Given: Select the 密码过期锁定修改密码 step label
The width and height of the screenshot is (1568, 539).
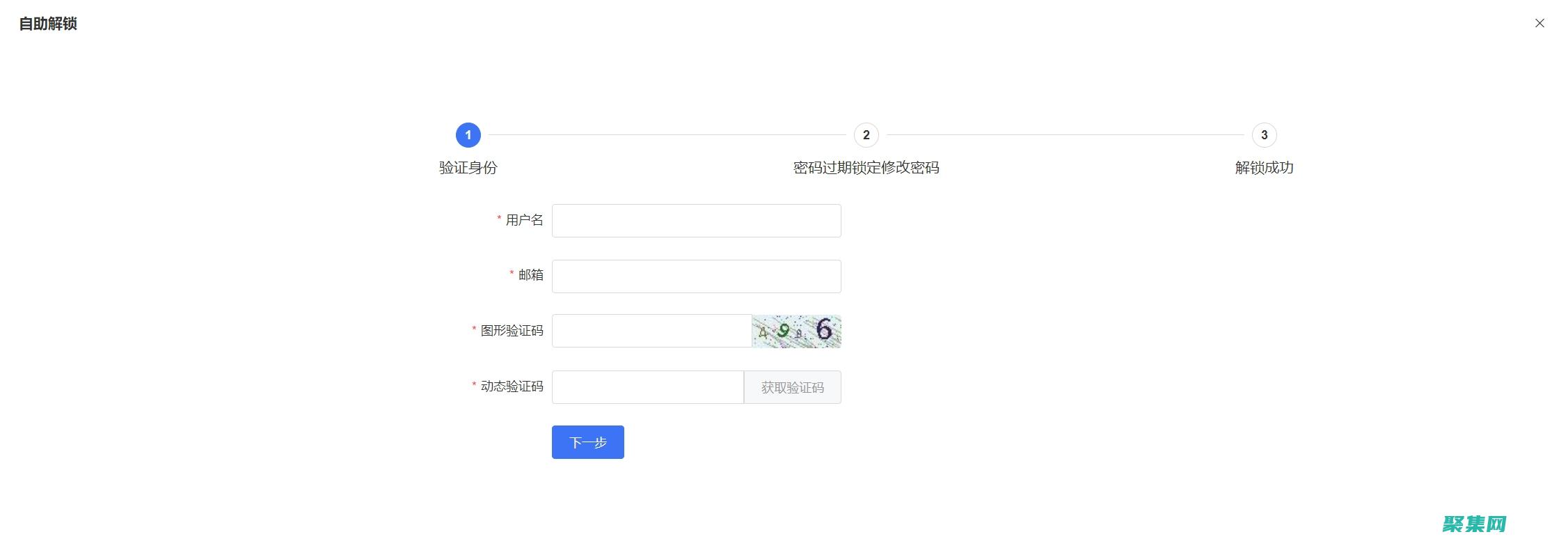Looking at the screenshot, I should tap(866, 168).
